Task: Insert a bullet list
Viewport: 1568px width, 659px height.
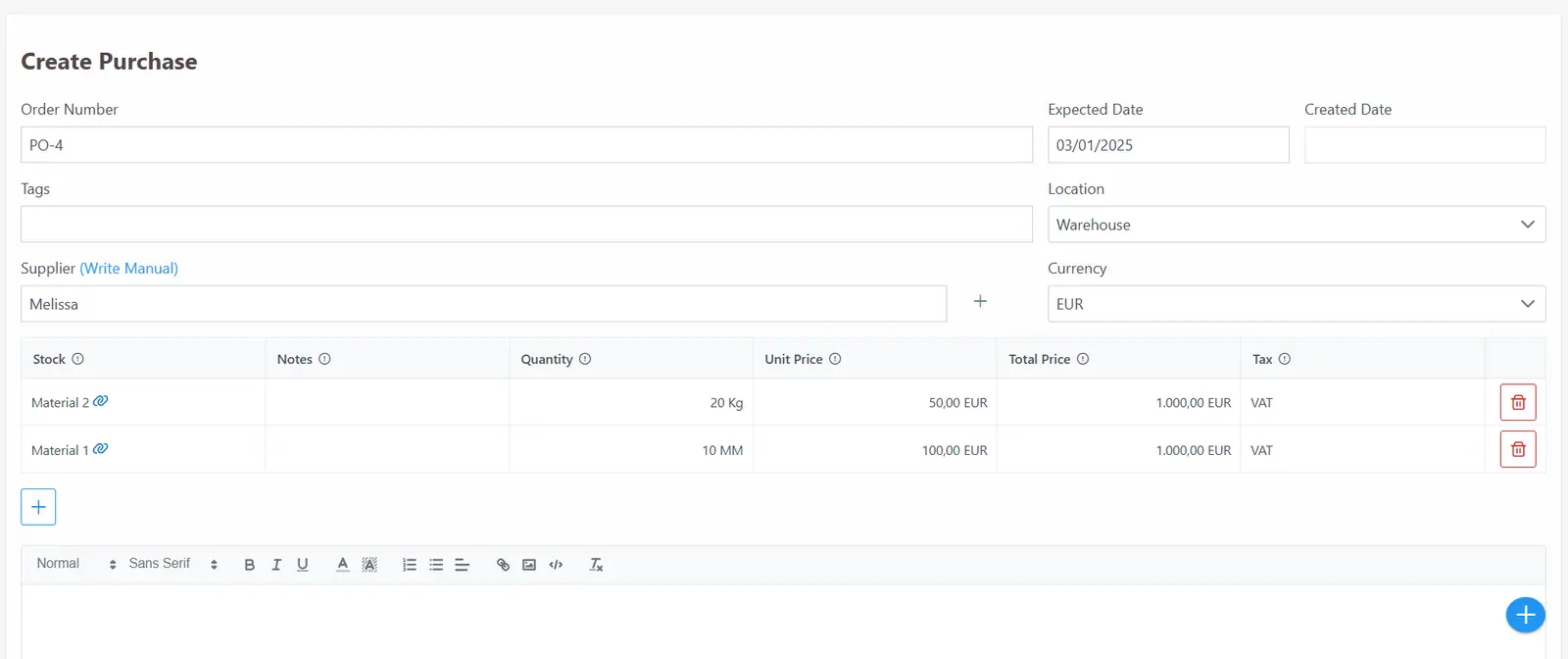Action: [x=436, y=565]
